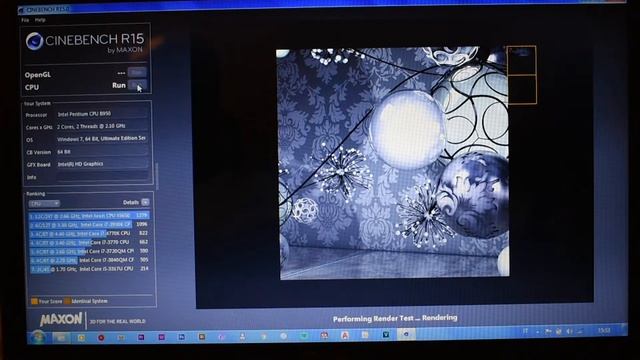Click the taskbar clock
This screenshot has width=640, height=360.
(604, 330)
